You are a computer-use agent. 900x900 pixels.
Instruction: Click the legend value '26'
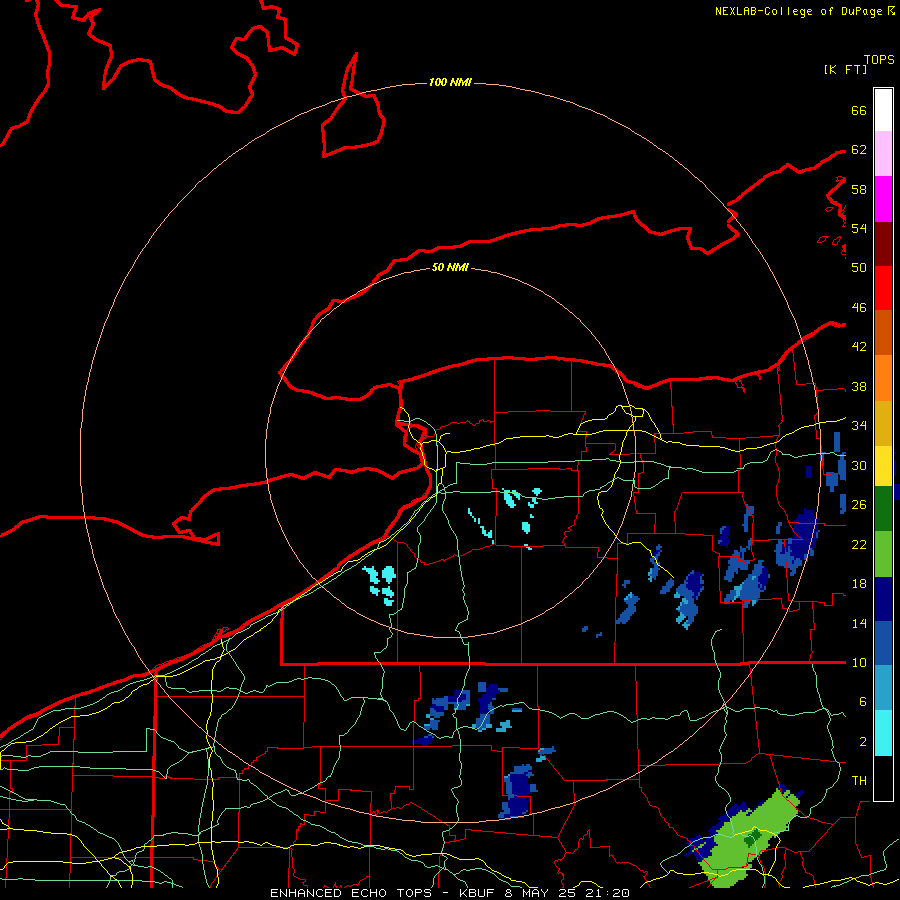coord(859,505)
